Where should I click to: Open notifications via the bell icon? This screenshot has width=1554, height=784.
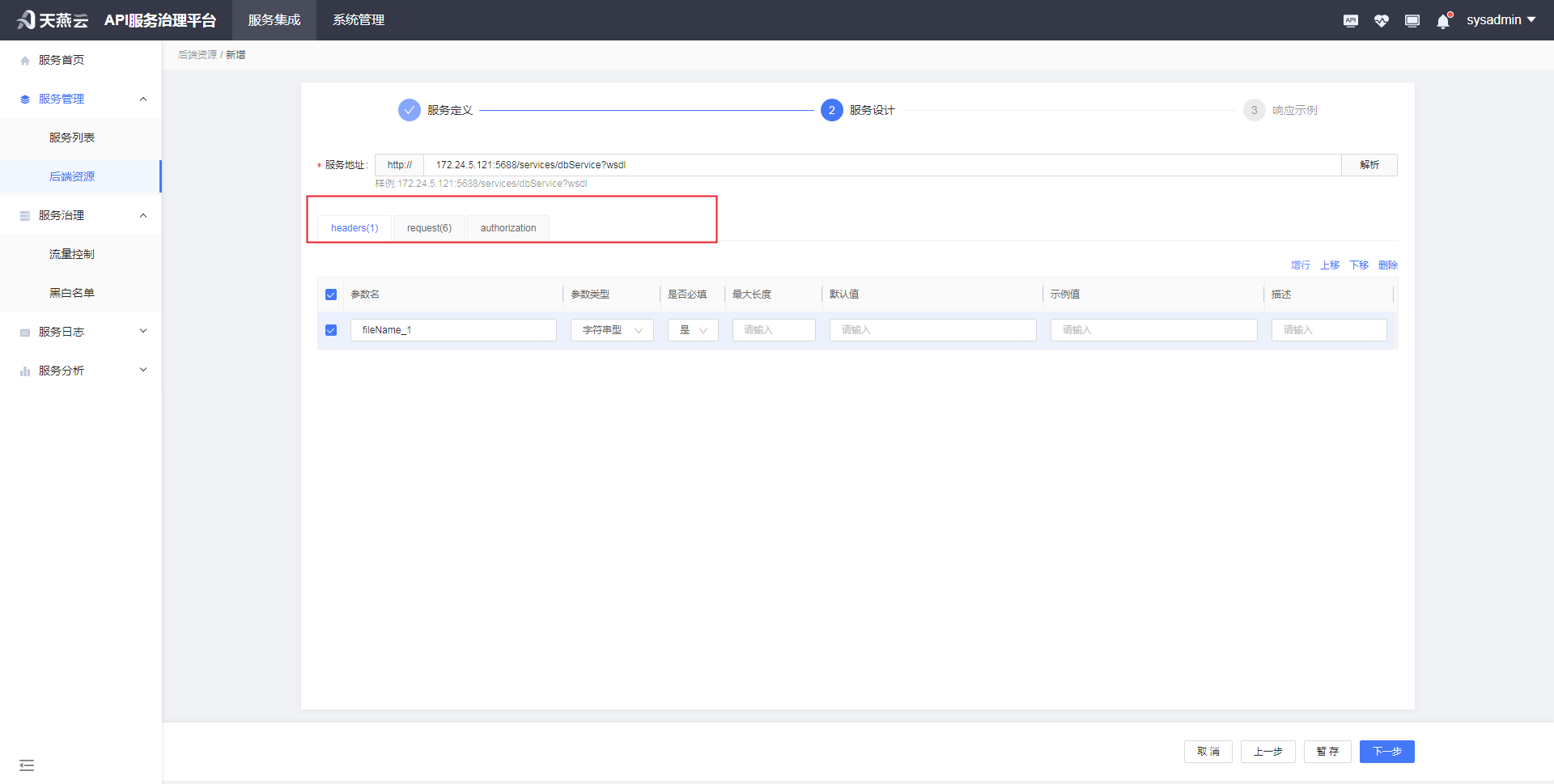click(x=1443, y=20)
